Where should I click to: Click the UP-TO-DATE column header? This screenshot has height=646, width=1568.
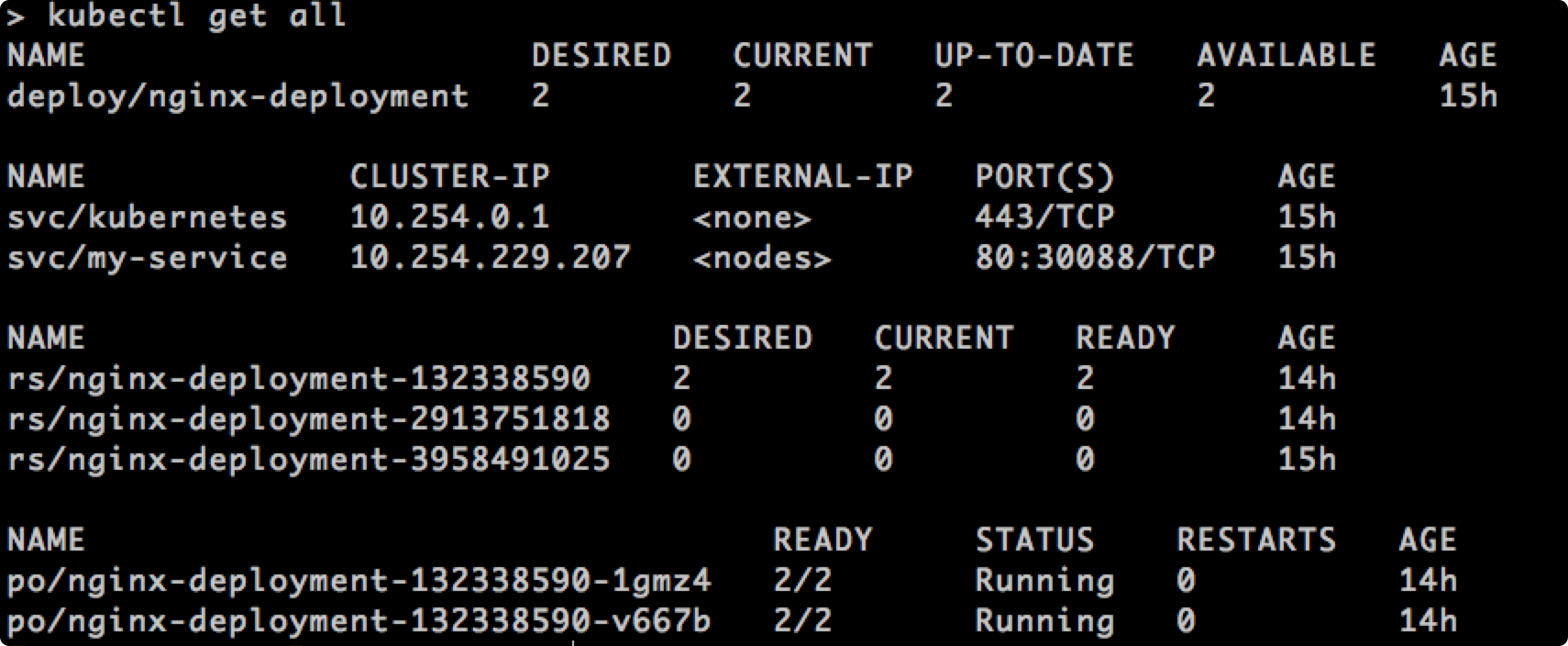pyautogui.click(x=1033, y=56)
